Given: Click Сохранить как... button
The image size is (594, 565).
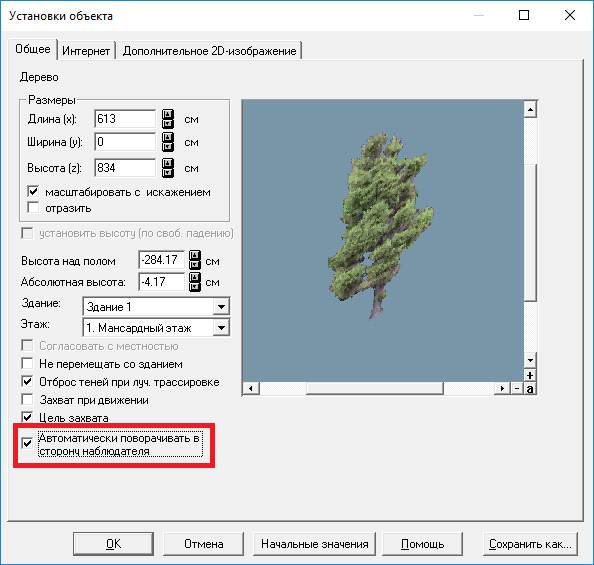Looking at the screenshot, I should click(x=530, y=544).
